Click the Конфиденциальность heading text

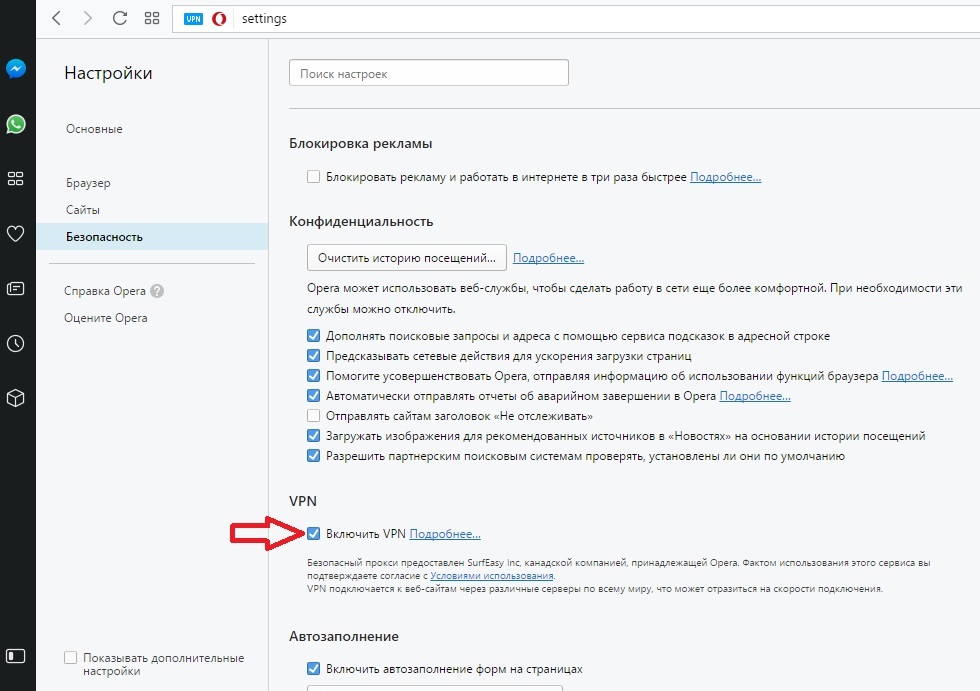coord(361,222)
